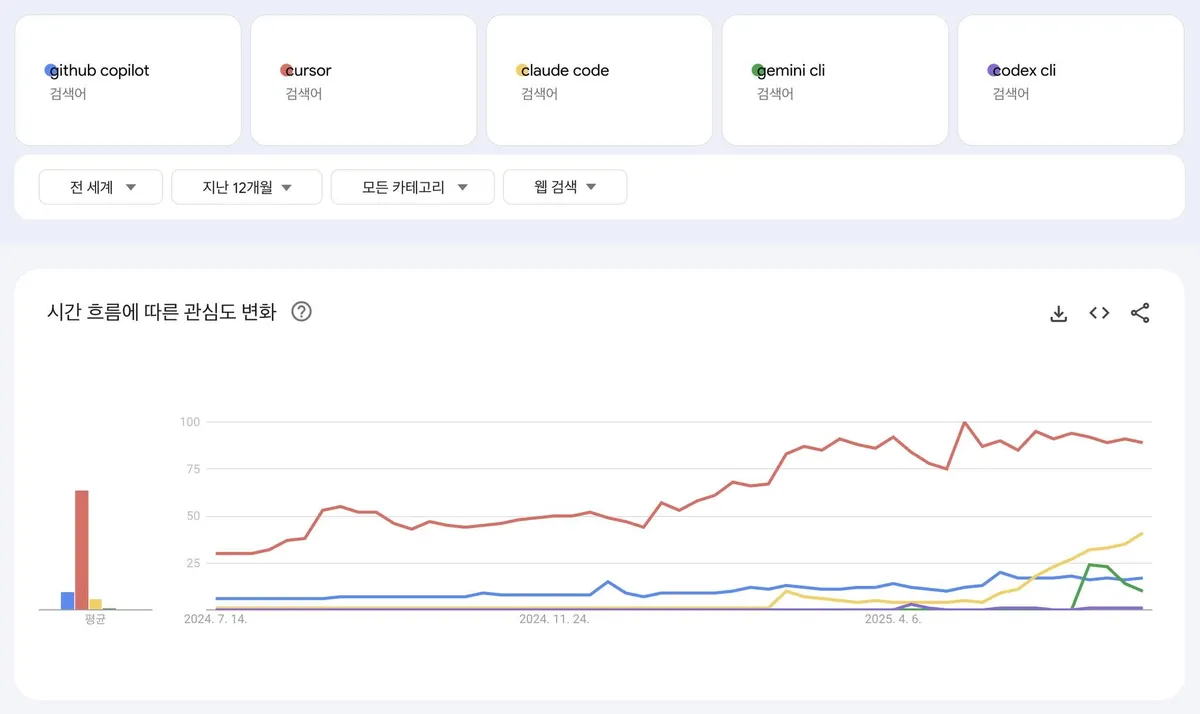Click the red cursor average bar
The height and width of the screenshot is (714, 1200).
point(82,550)
